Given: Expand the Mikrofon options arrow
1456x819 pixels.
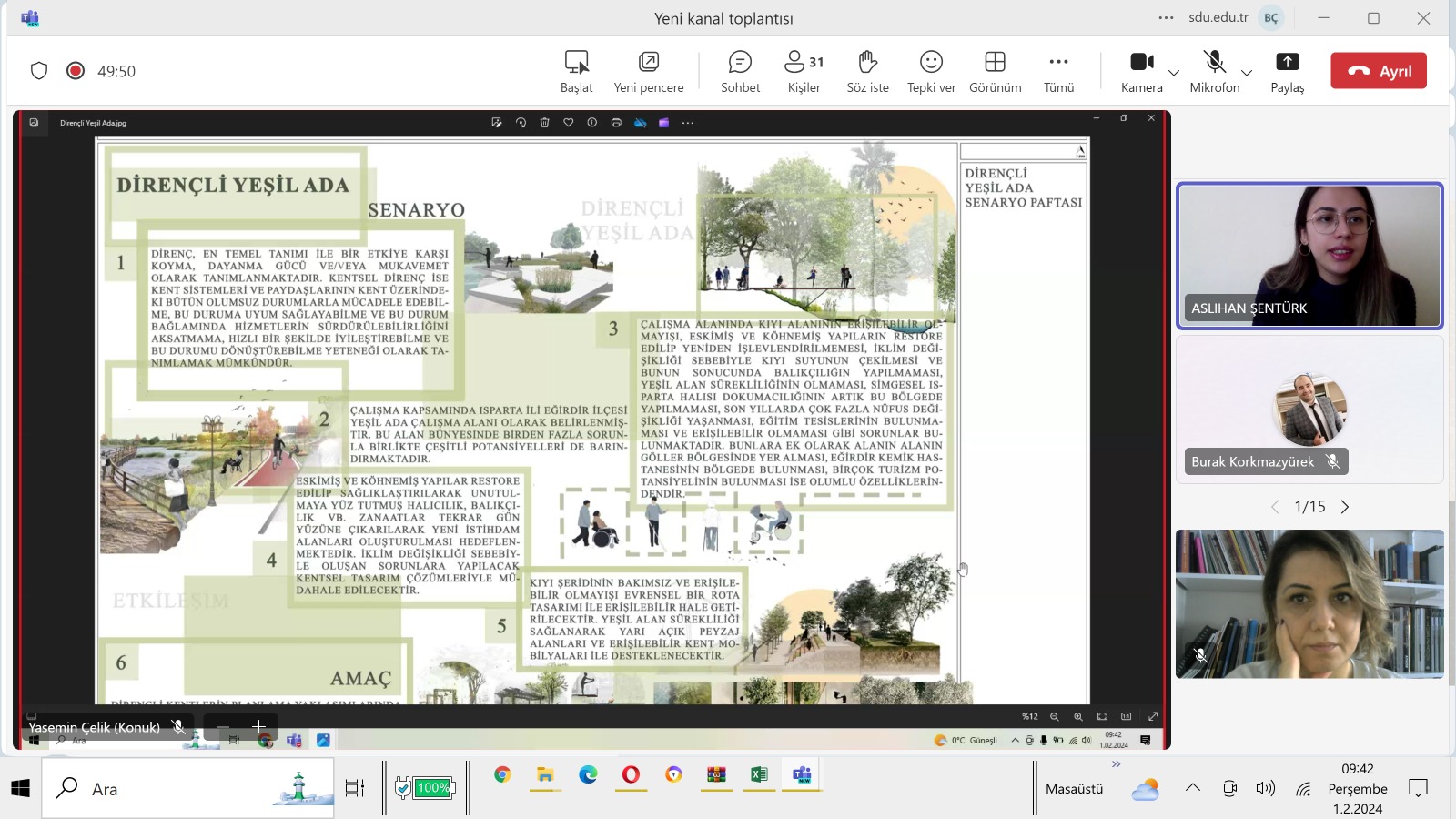Looking at the screenshot, I should click(x=1247, y=73).
